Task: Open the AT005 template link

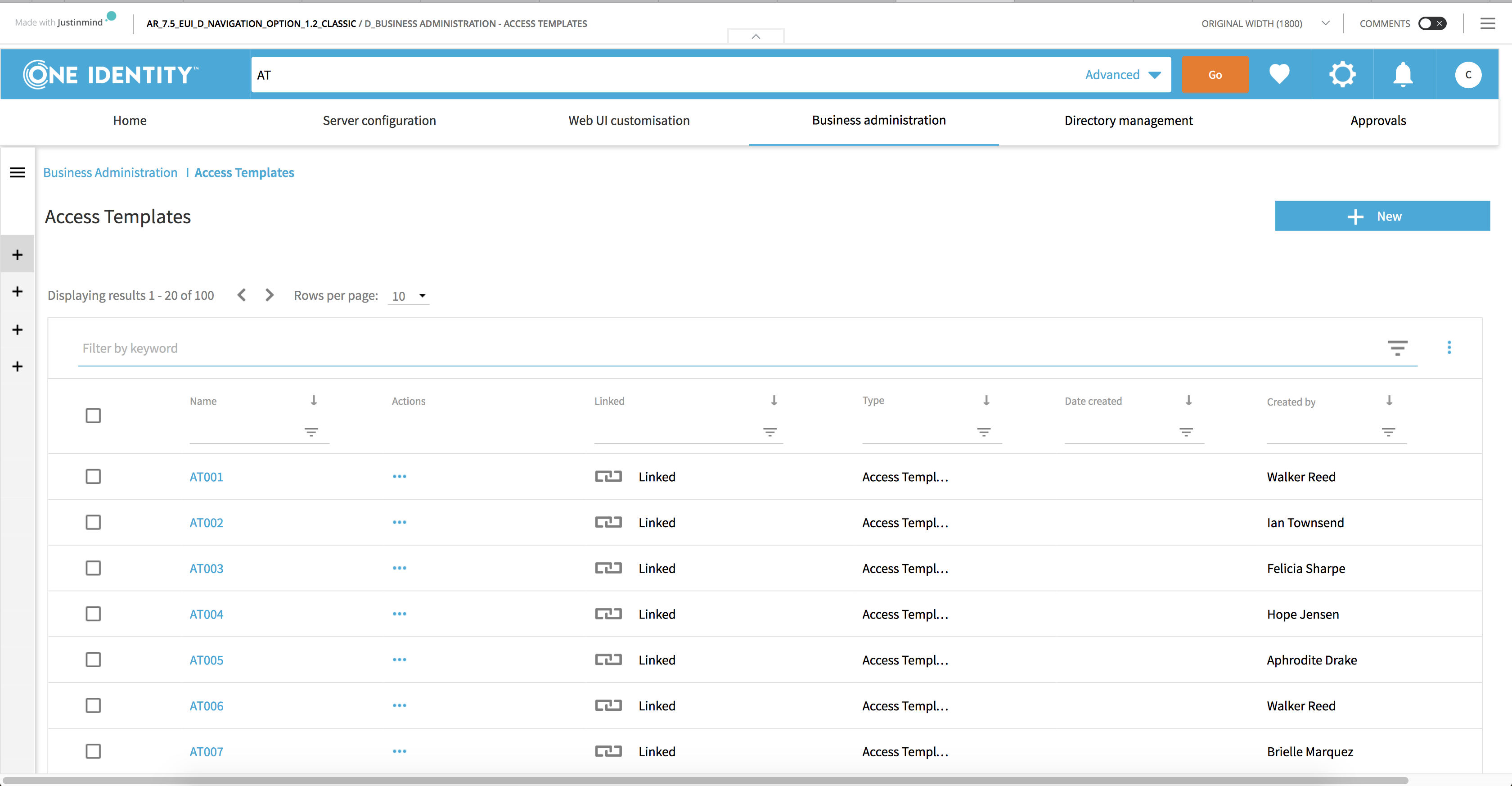Action: click(x=206, y=660)
